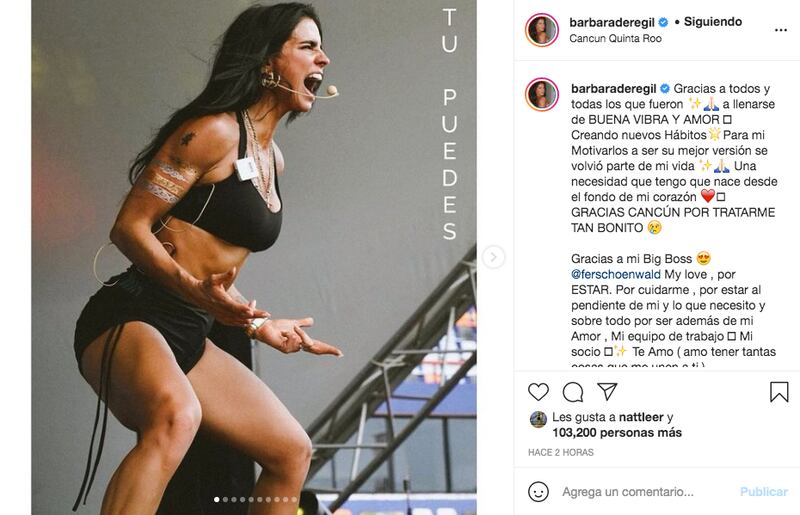800x515 pixels.
Task: Go to the next carousel photo arrow
Action: tap(493, 257)
